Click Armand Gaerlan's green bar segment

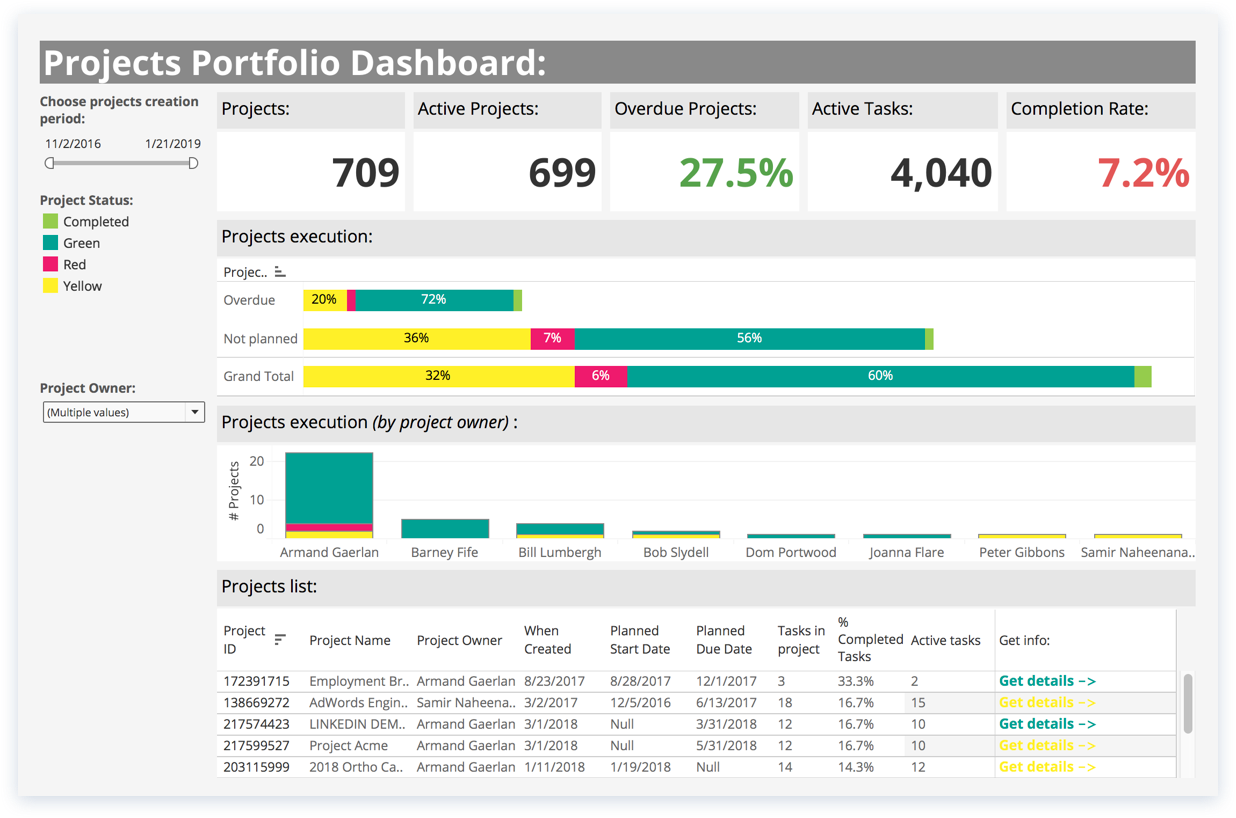coord(328,487)
